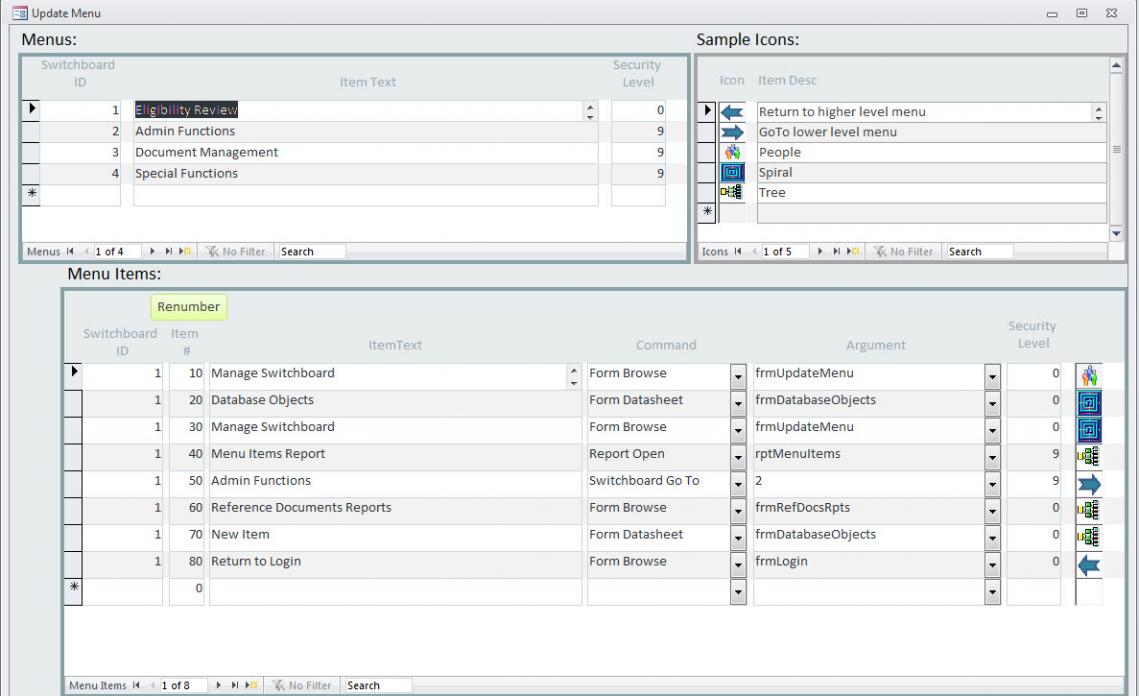The width and height of the screenshot is (1139, 696).
Task: Select row selector for Menu Items Report row
Action: [73, 458]
